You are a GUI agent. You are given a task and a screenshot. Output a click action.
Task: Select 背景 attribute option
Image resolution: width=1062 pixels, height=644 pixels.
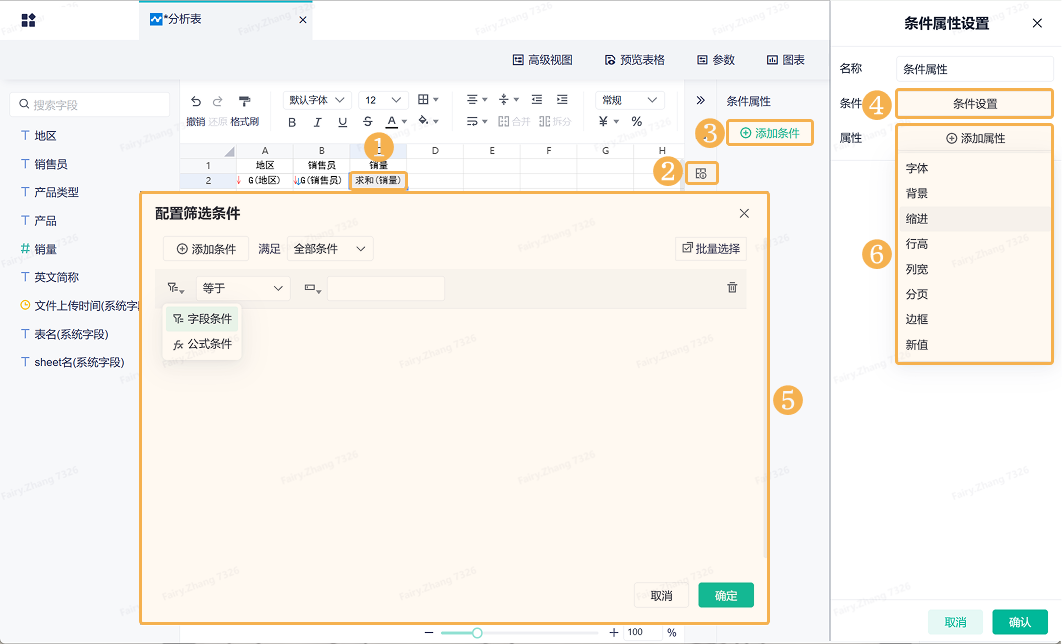(975, 194)
